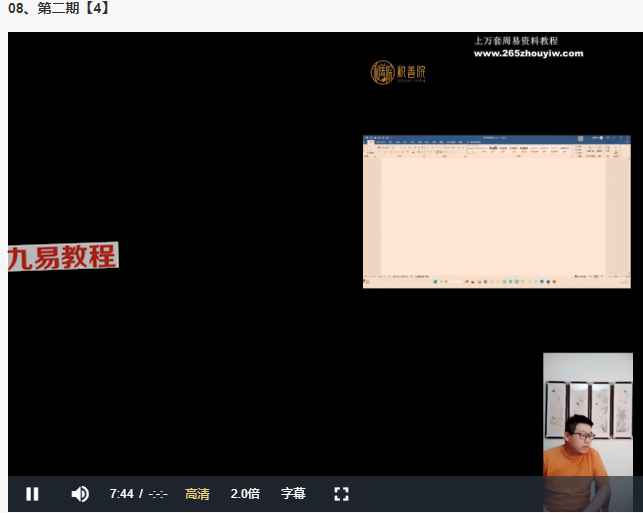Click the Windows Start icon in the shared screen
Image resolution: width=643 pixels, height=513 pixels.
(437, 283)
